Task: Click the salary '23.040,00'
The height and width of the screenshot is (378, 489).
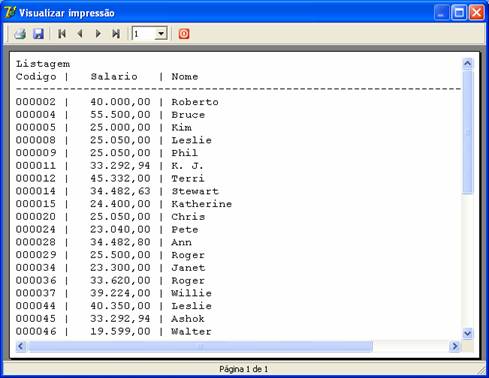Action: pos(120,229)
